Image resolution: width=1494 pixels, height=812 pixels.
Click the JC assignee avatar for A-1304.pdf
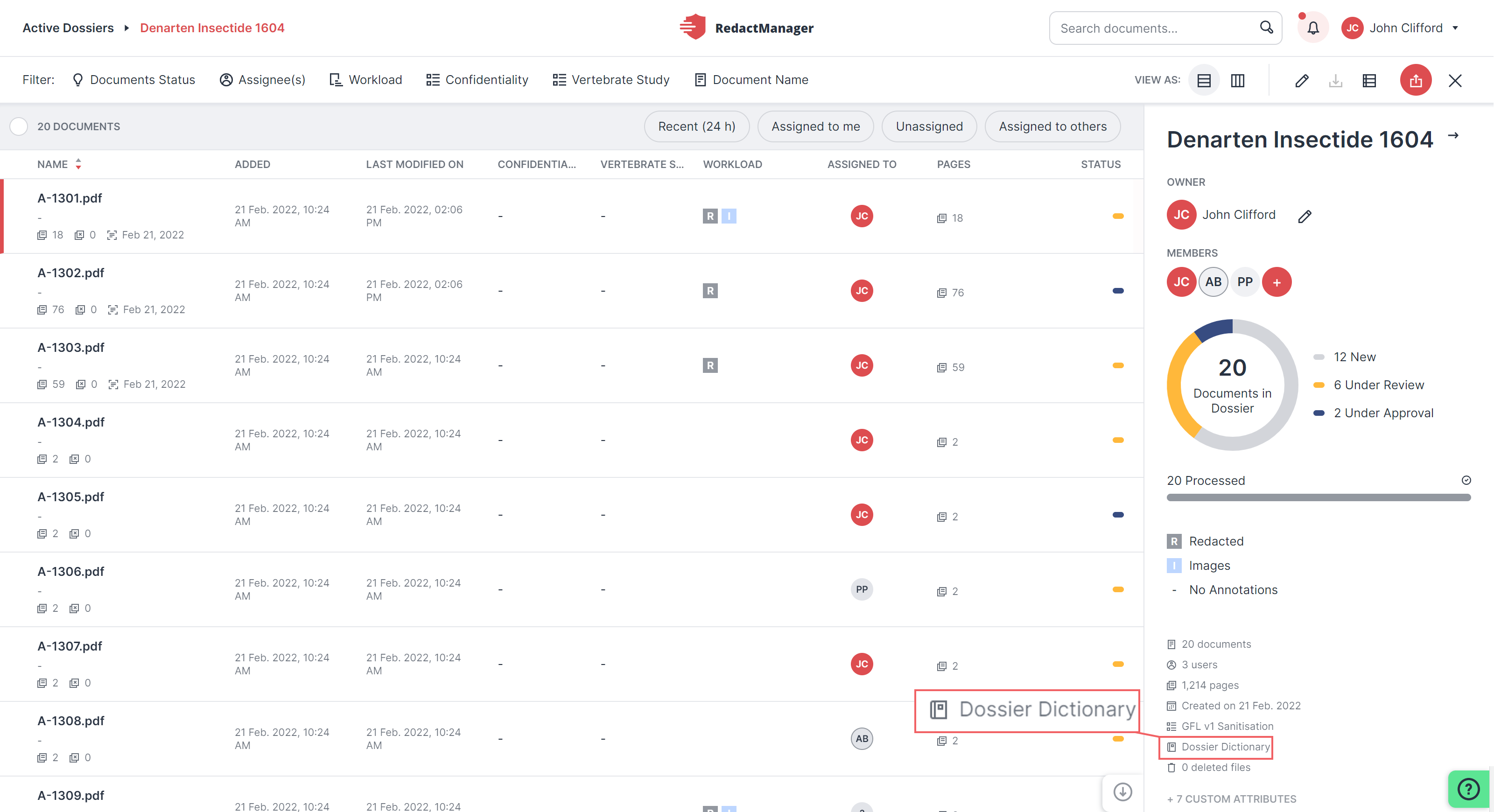tap(861, 440)
